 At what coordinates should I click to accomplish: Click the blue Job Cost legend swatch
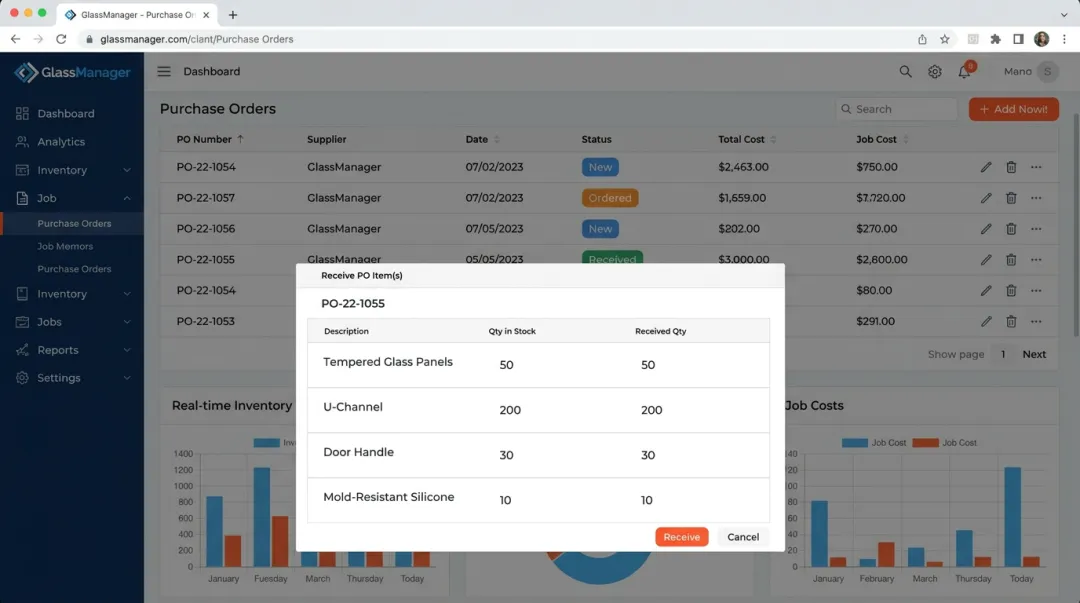[854, 442]
